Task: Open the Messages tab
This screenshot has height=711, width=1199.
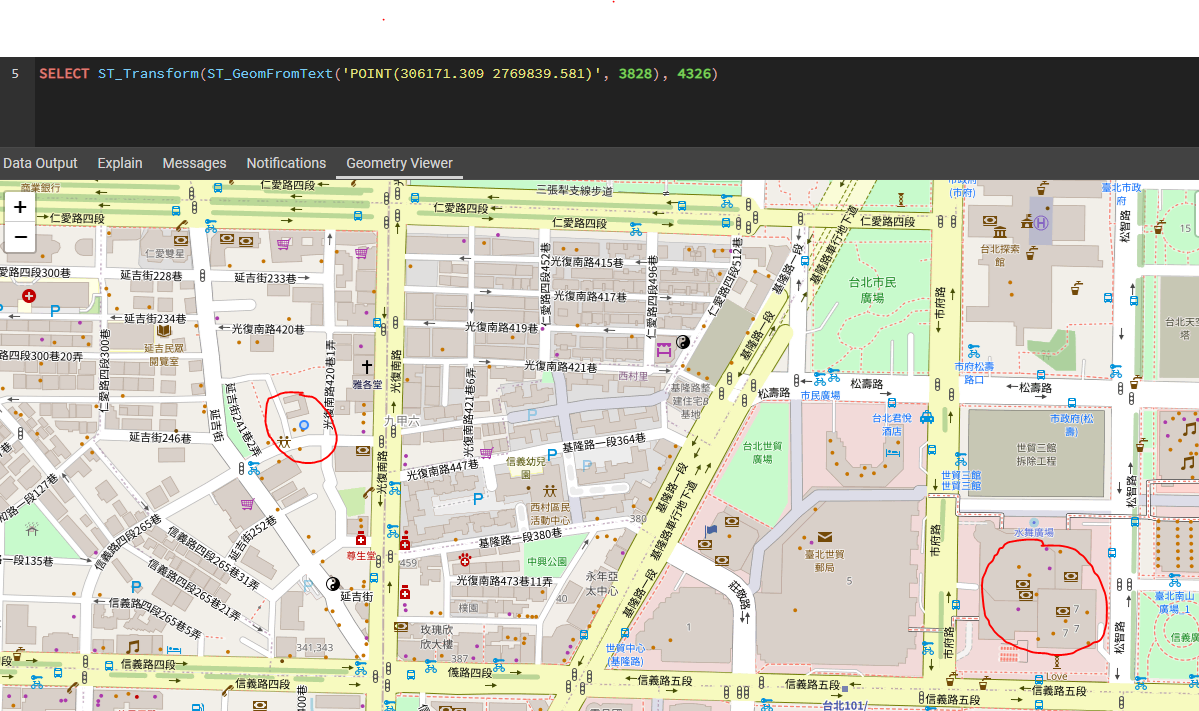Action: (x=194, y=163)
